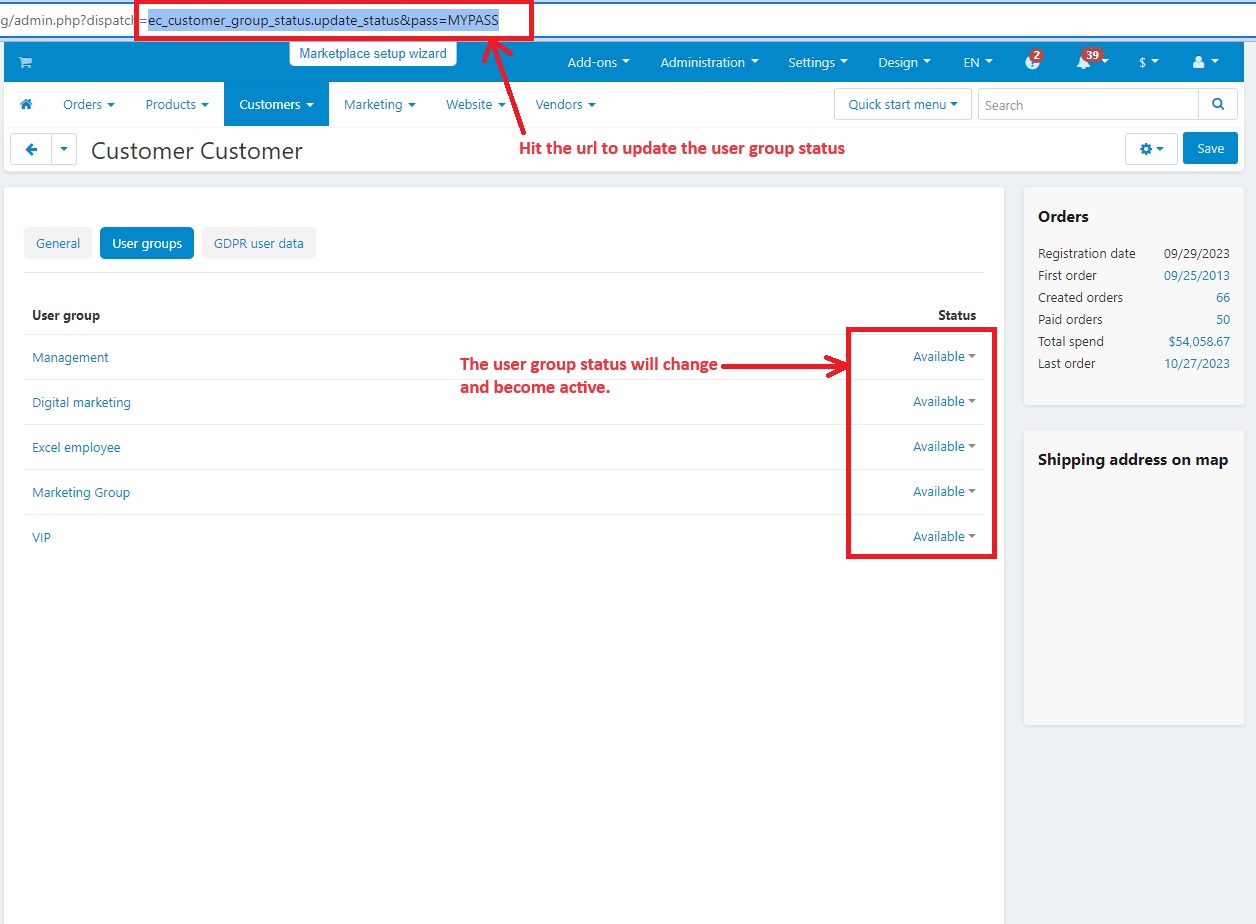Open the Digital marketing user group link
This screenshot has height=924, width=1256.
pos(81,402)
